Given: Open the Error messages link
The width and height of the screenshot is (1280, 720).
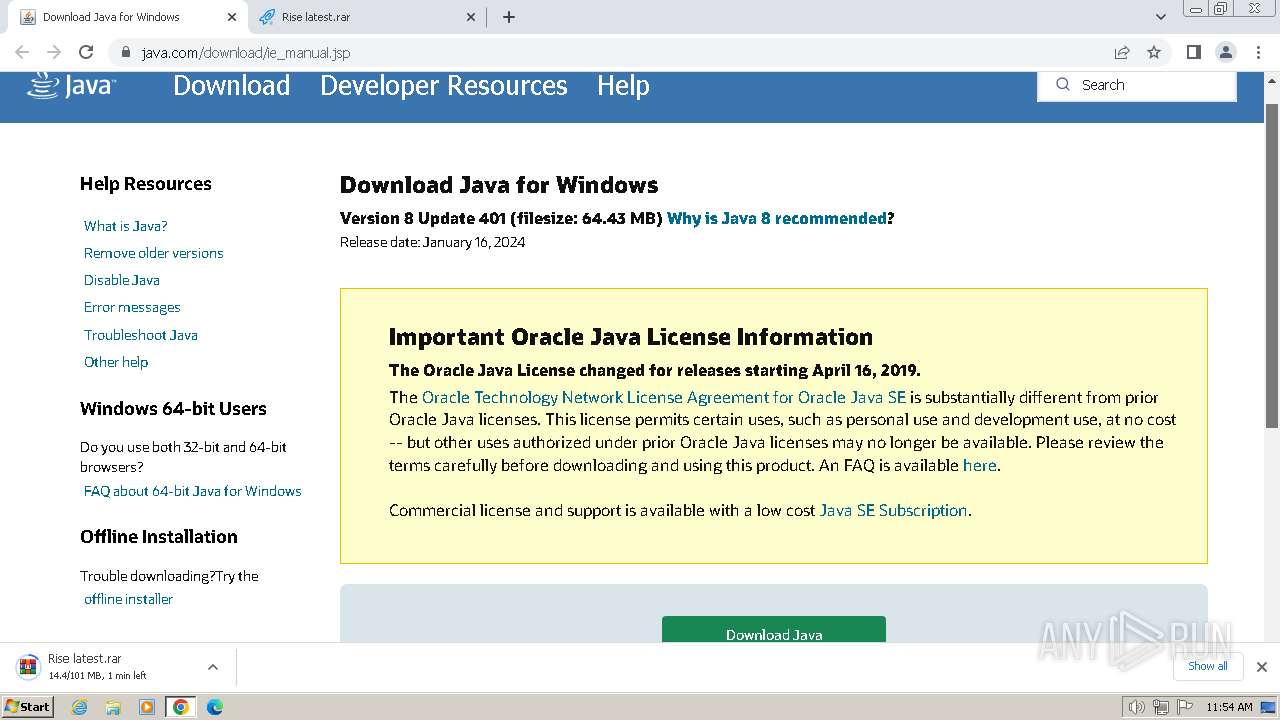Looking at the screenshot, I should (x=132, y=307).
